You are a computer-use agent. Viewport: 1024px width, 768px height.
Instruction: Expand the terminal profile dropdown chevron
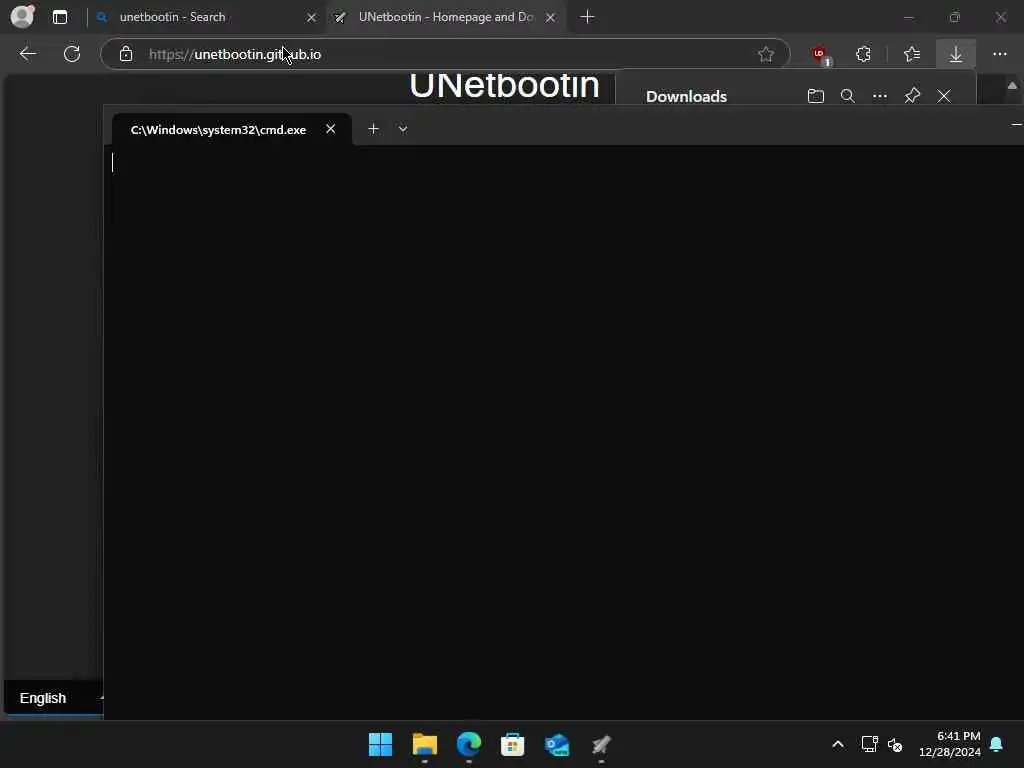point(403,129)
